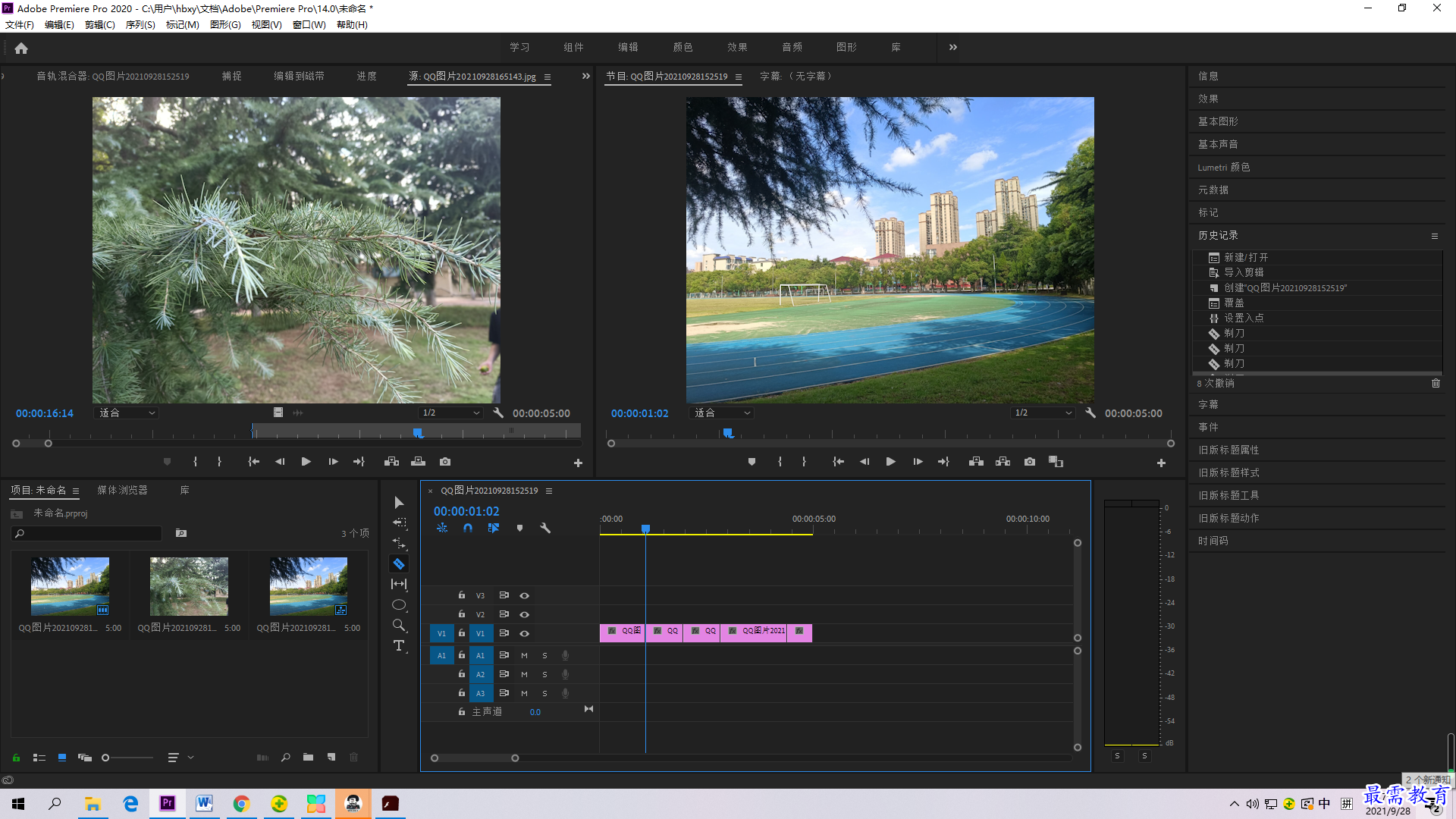The height and width of the screenshot is (819, 1456).
Task: Select the Selection arrow tool
Action: click(399, 503)
